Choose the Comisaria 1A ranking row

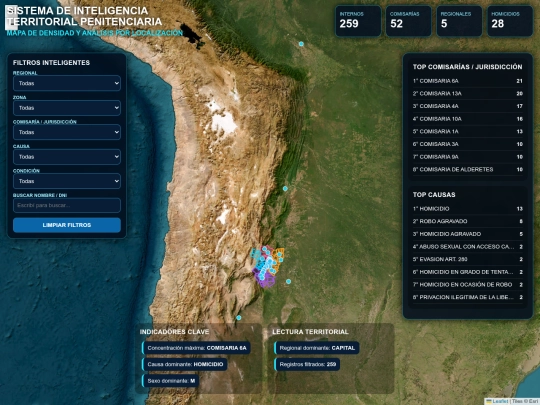pyautogui.click(x=467, y=132)
